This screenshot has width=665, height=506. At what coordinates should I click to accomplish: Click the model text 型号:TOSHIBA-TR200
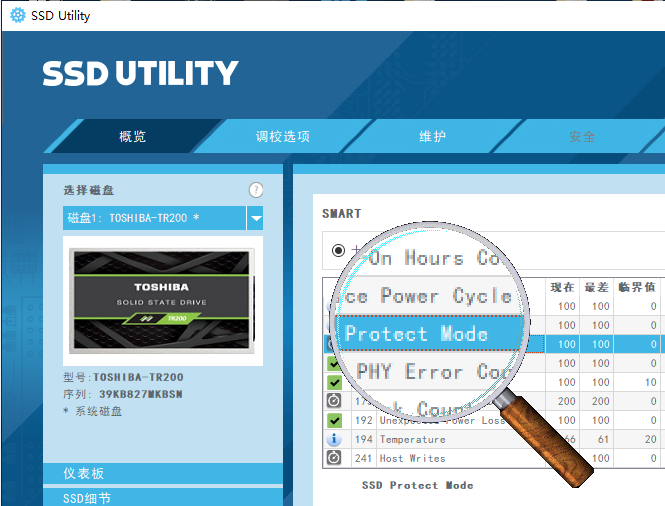click(x=123, y=377)
